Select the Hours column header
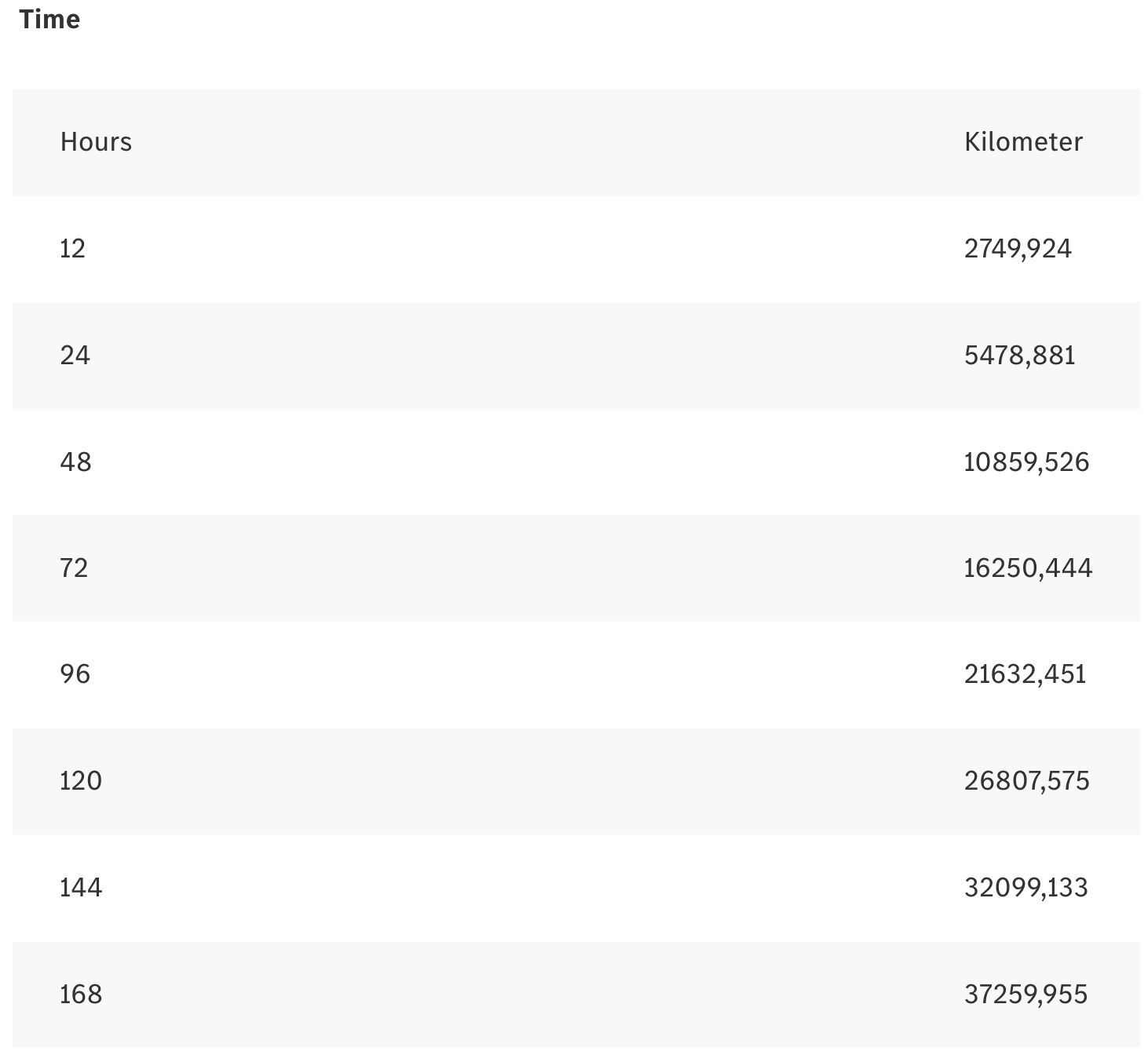 click(96, 142)
